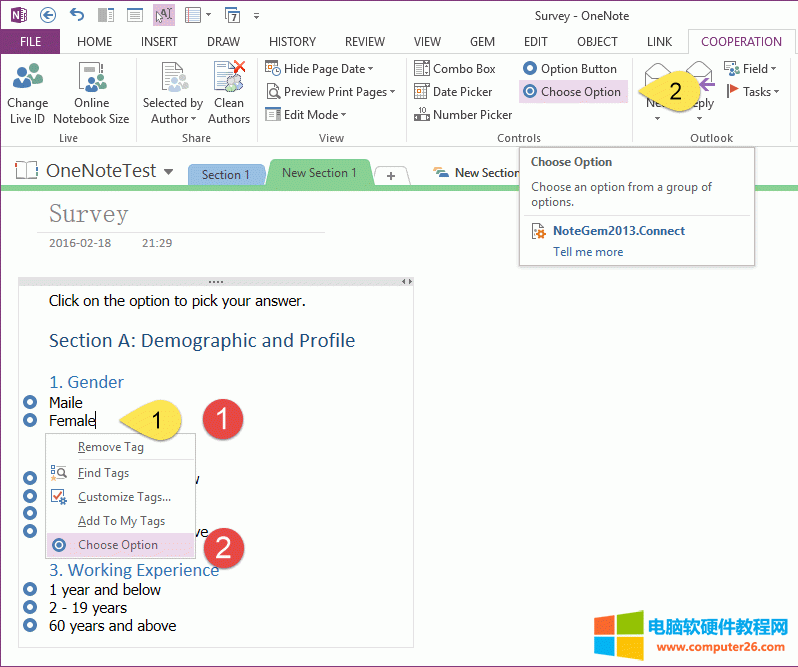Insert a Date Picker control
The width and height of the screenshot is (798, 667).
click(453, 92)
